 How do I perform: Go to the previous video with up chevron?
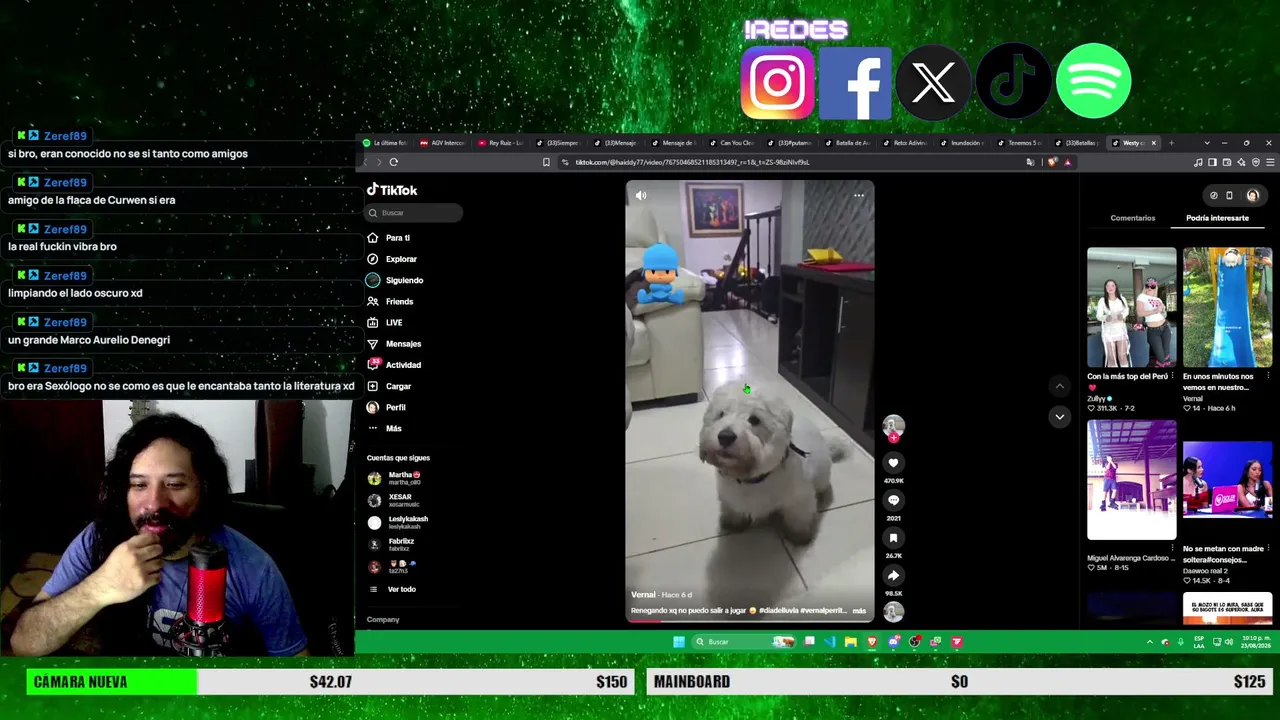pyautogui.click(x=1059, y=386)
